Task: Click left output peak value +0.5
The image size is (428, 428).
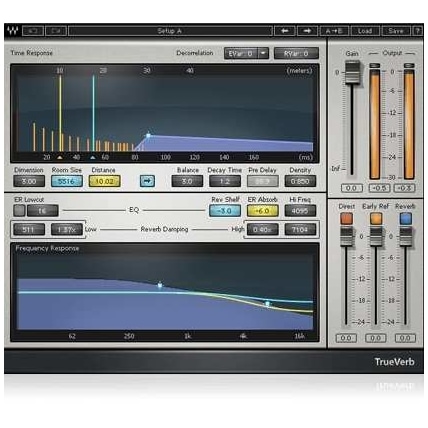Action: [x=379, y=188]
